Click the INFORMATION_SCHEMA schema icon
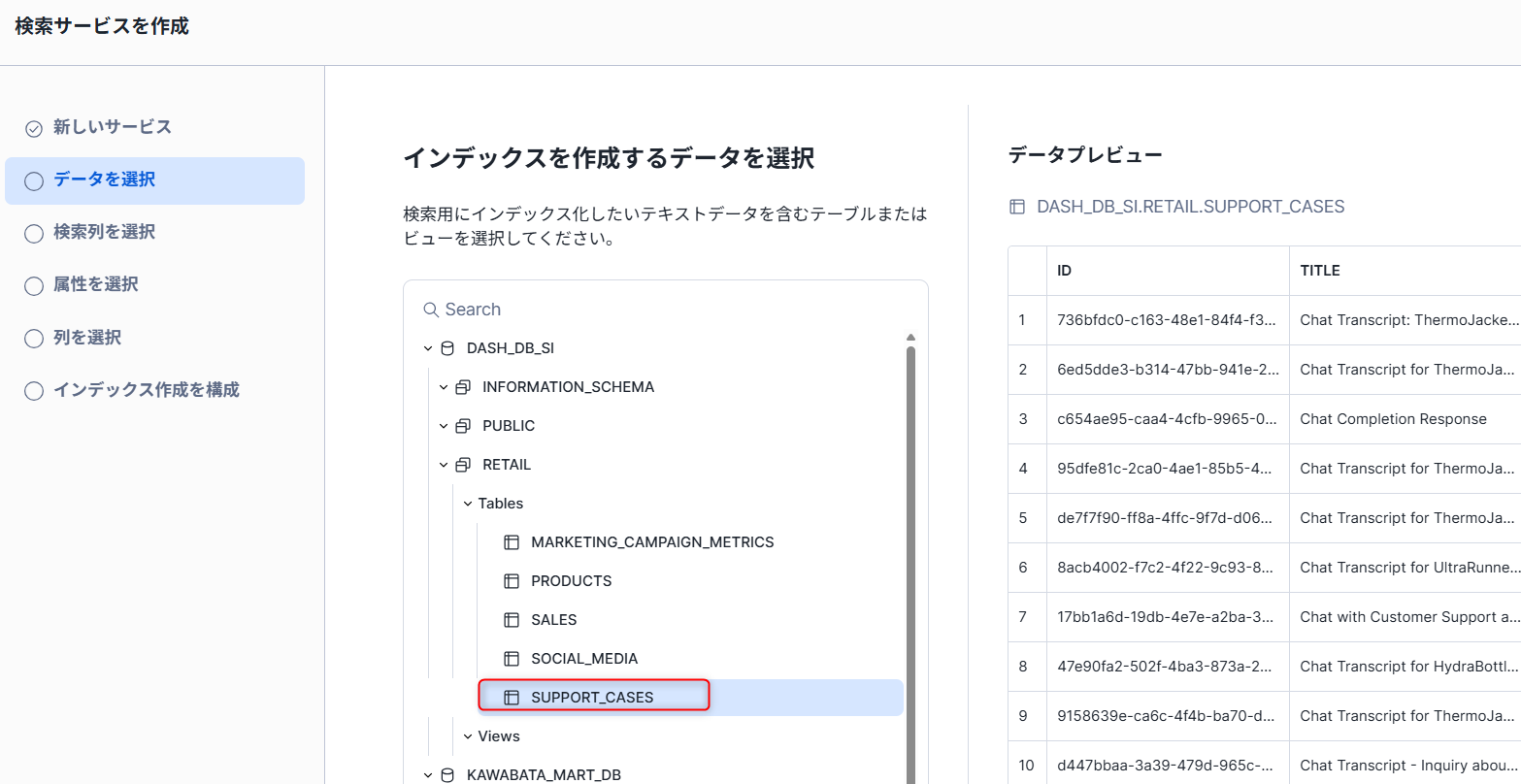Viewport: 1521px width, 784px height. [x=463, y=387]
